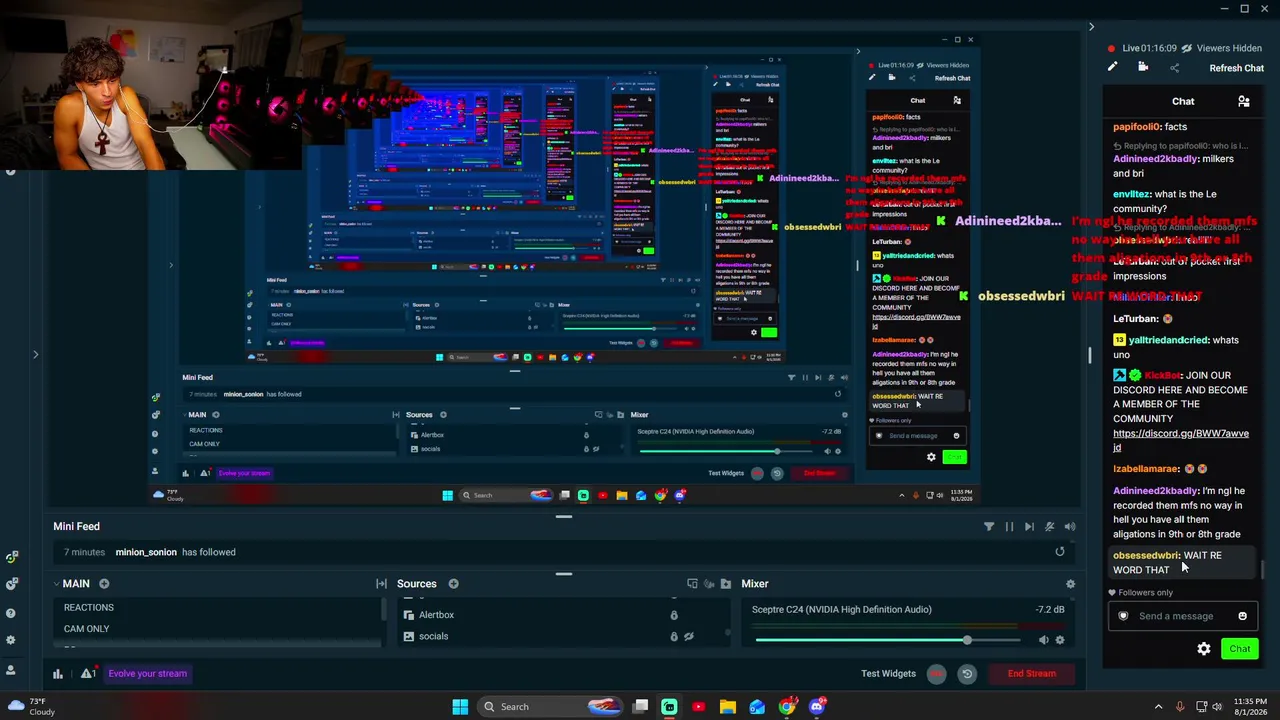The height and width of the screenshot is (720, 1280).
Task: Click the LeTurban username in chat
Action: pyautogui.click(x=1135, y=319)
